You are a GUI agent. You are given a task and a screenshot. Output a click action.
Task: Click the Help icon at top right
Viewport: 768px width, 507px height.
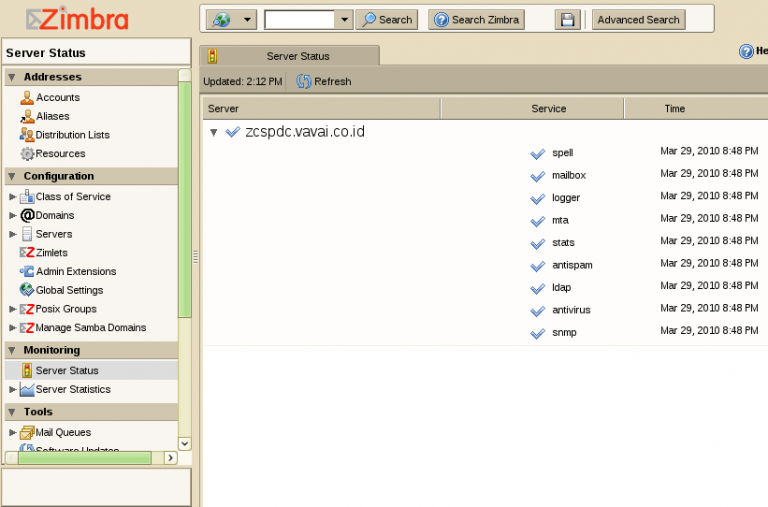point(746,52)
